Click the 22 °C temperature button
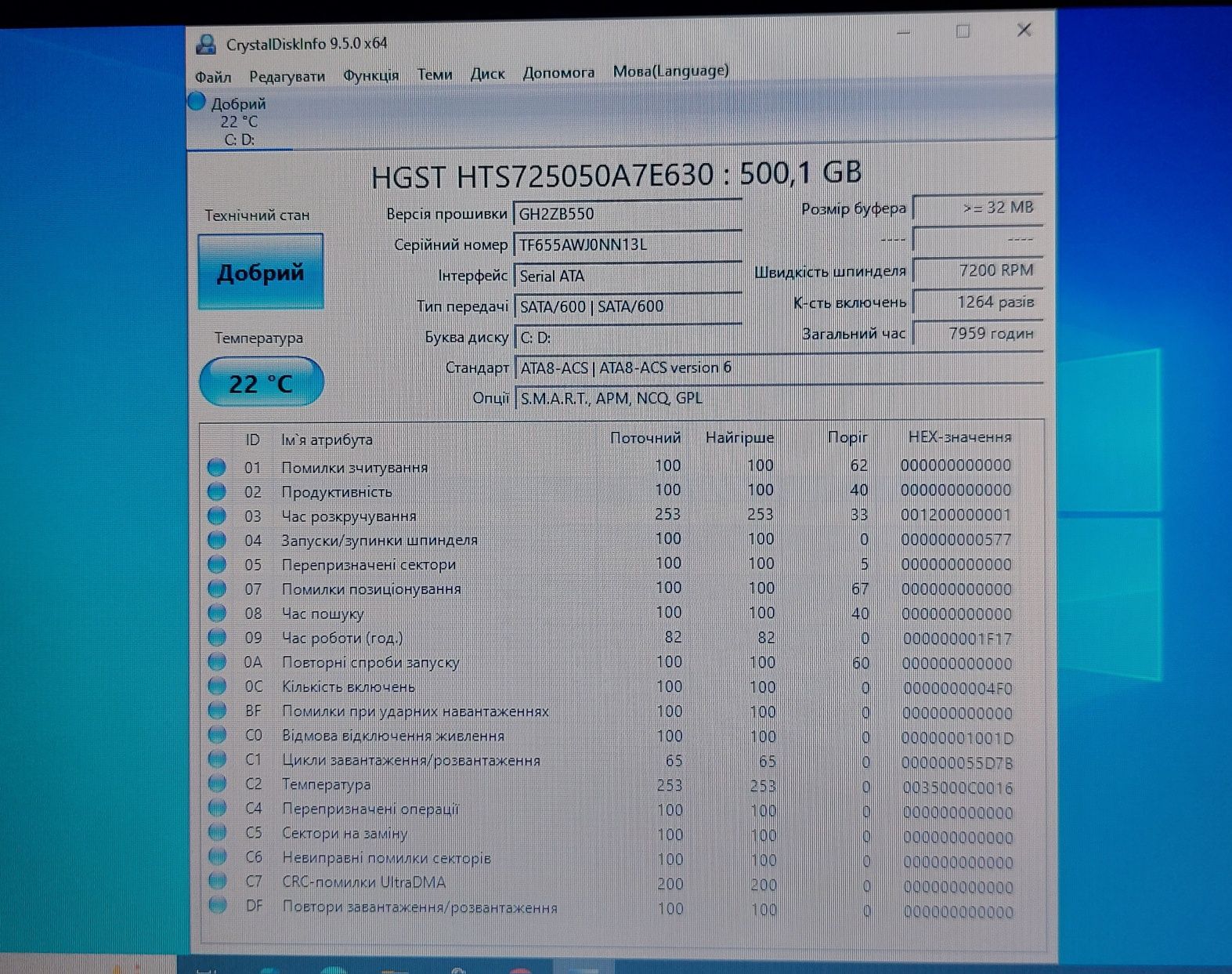1232x974 pixels. click(261, 382)
